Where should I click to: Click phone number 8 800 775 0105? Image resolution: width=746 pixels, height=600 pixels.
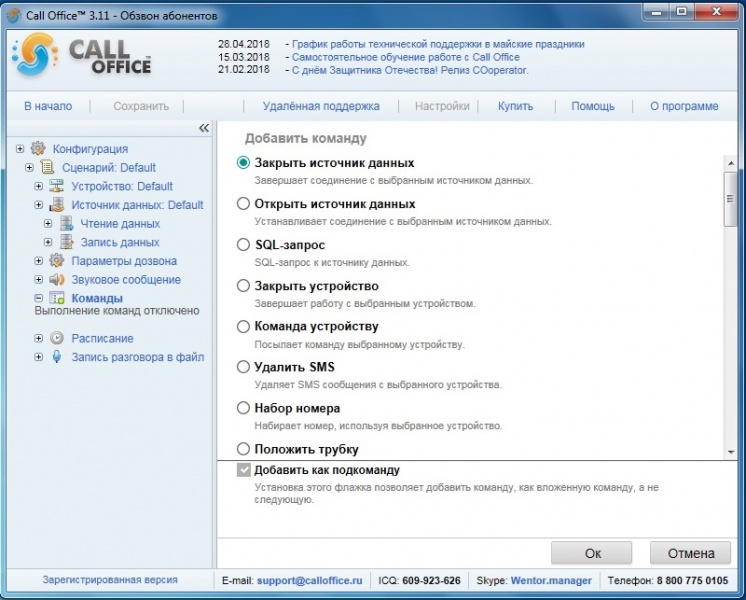(x=692, y=580)
